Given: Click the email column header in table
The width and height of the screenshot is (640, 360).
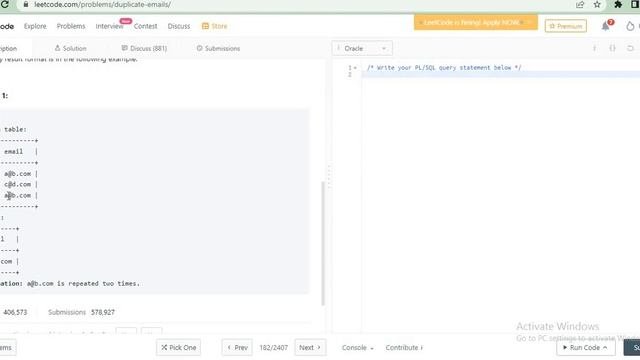Looking at the screenshot, I should tap(13, 151).
